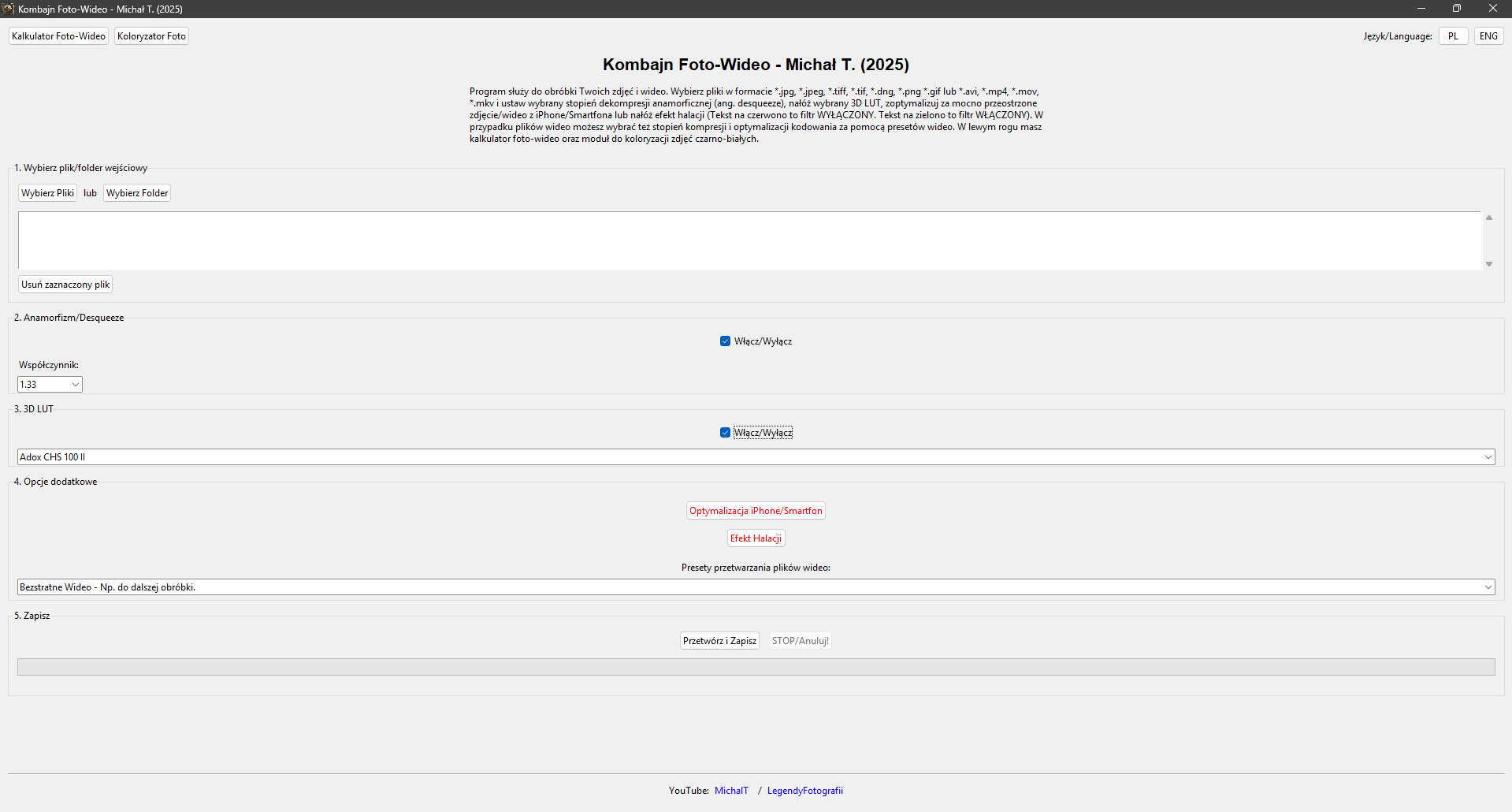Click the Wybierz Pliki button
Viewport: 1512px width, 812px height.
pos(46,192)
